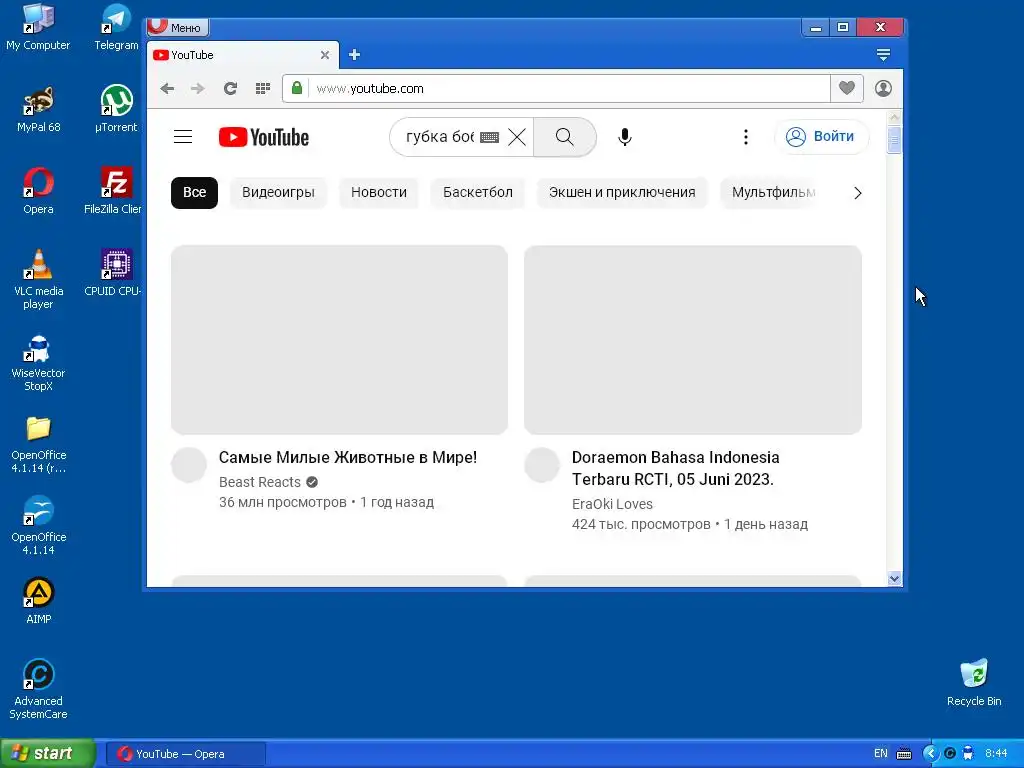Screen dimensions: 1024x768
Task: Focus the www.youtube.com address field
Action: (569, 88)
